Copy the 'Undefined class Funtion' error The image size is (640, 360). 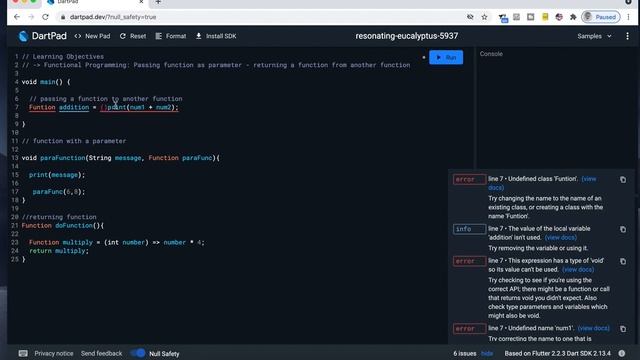tap(623, 180)
